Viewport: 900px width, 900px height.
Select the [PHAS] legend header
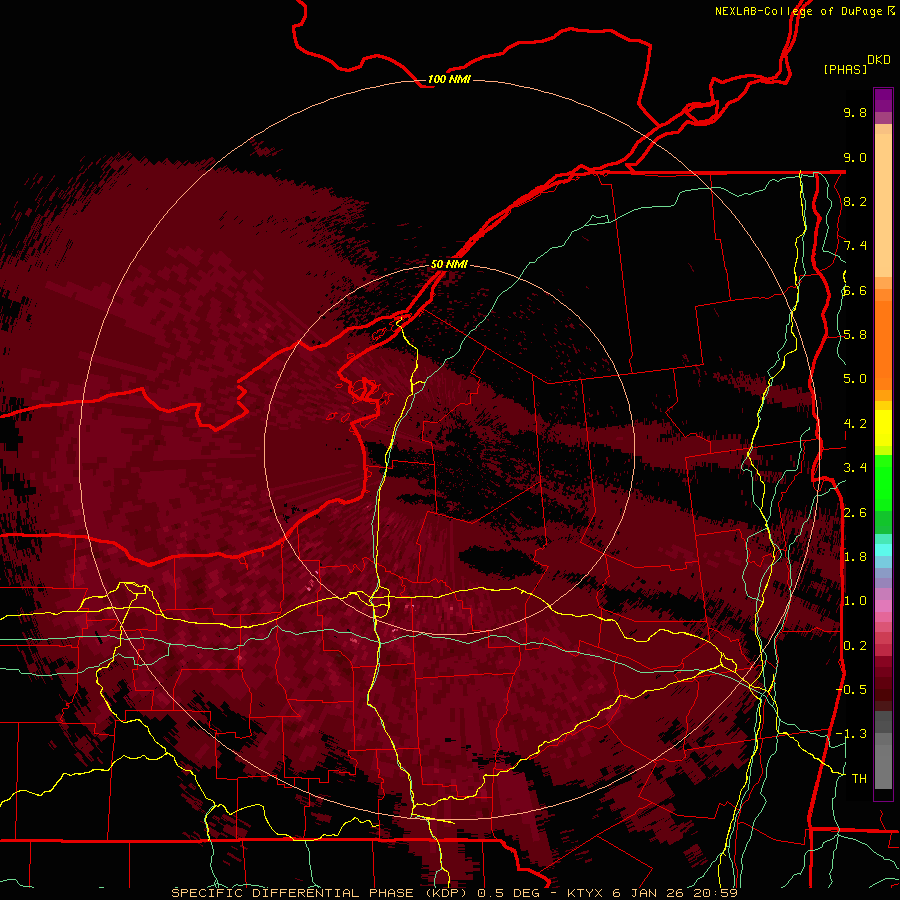coord(845,69)
